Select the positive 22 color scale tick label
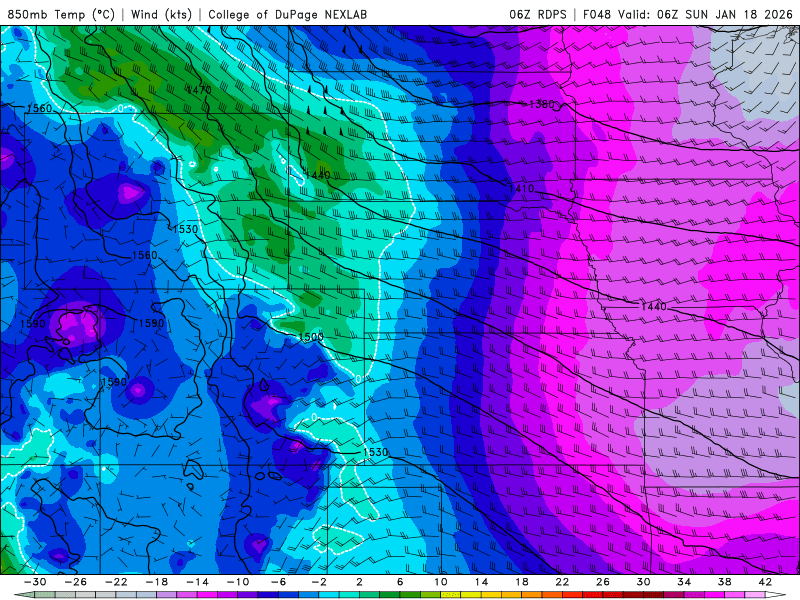Viewport: 800px width, 600px height. pos(562,582)
